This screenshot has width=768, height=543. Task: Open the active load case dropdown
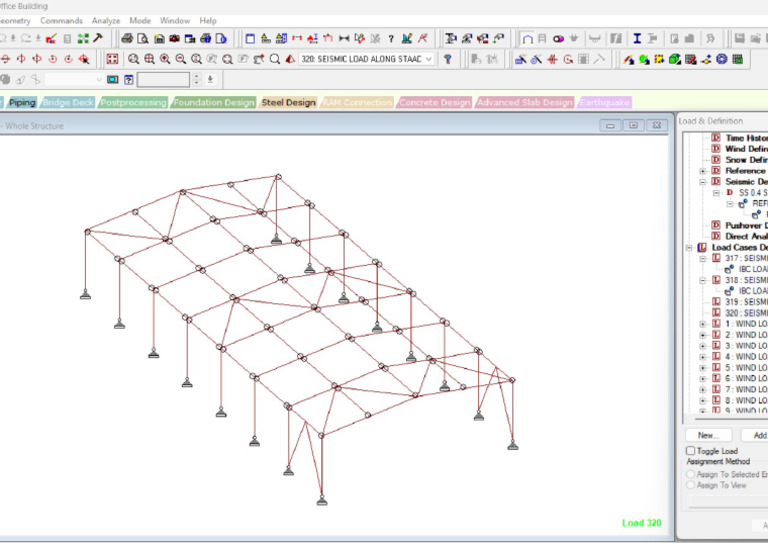pyautogui.click(x=429, y=59)
